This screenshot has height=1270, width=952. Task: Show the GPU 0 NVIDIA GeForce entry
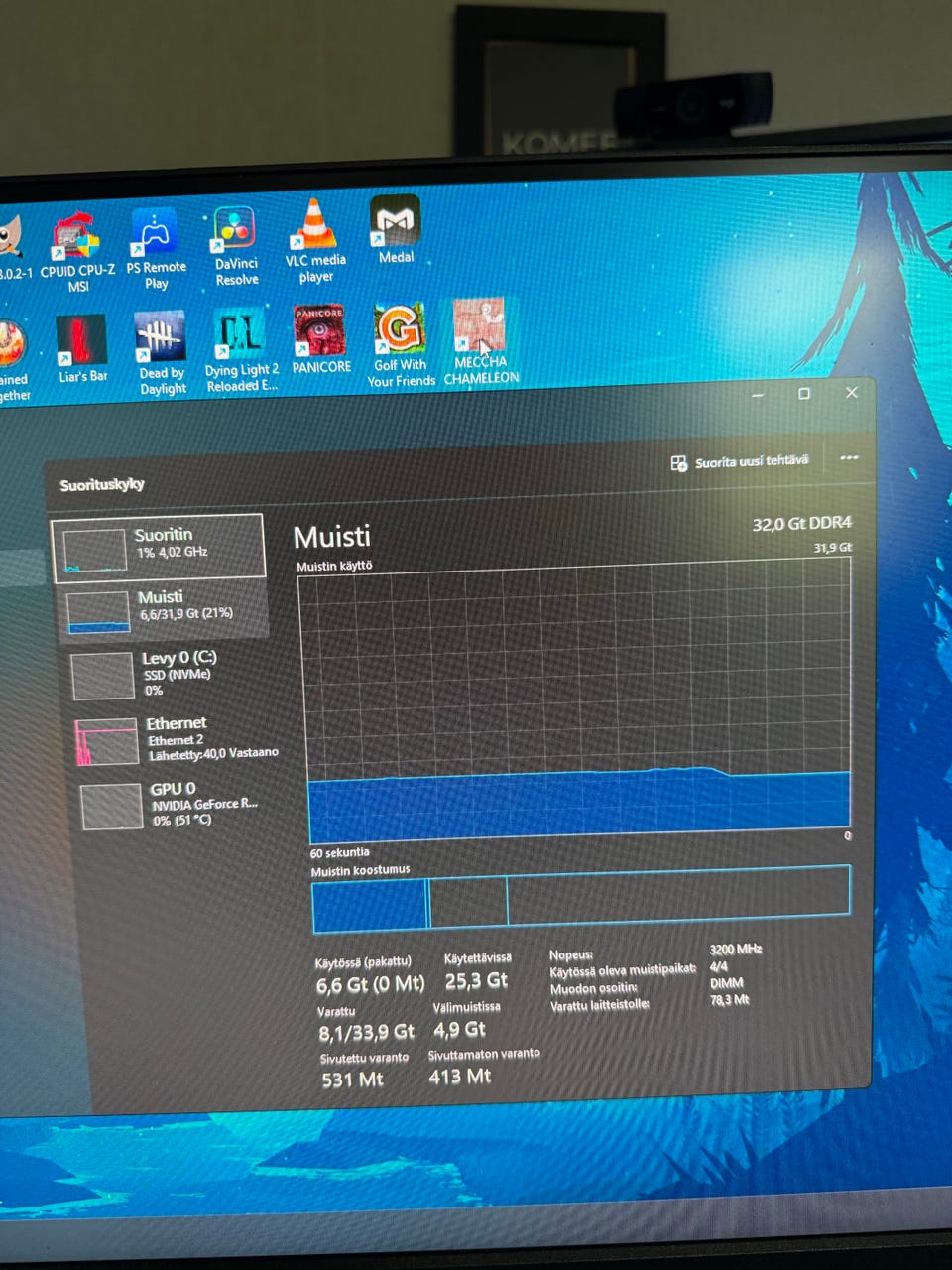click(x=178, y=804)
